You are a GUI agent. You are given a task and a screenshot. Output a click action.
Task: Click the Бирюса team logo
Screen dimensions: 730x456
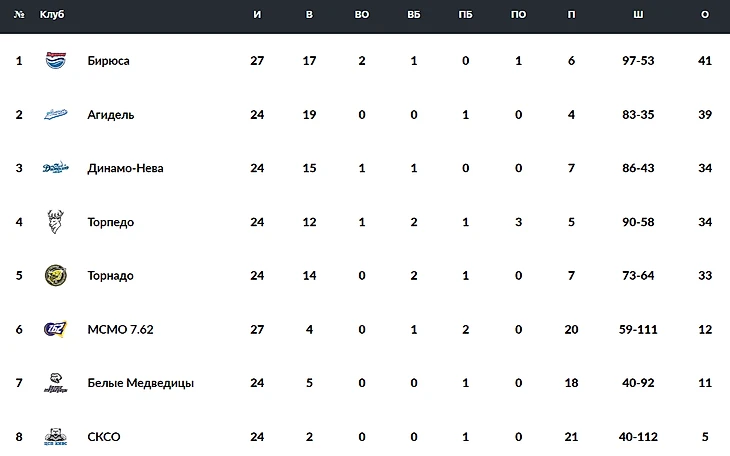click(55, 61)
